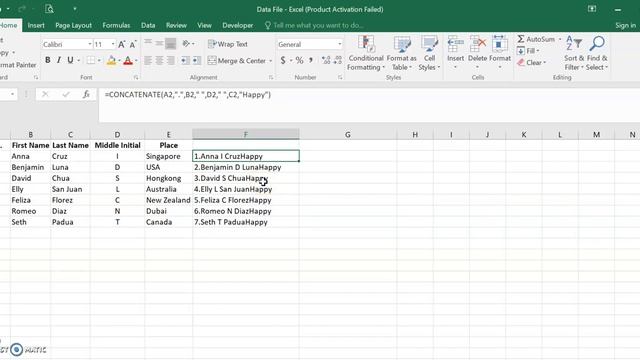This screenshot has width=640, height=360.
Task: Click the Increase Font Size icon
Action: point(122,44)
